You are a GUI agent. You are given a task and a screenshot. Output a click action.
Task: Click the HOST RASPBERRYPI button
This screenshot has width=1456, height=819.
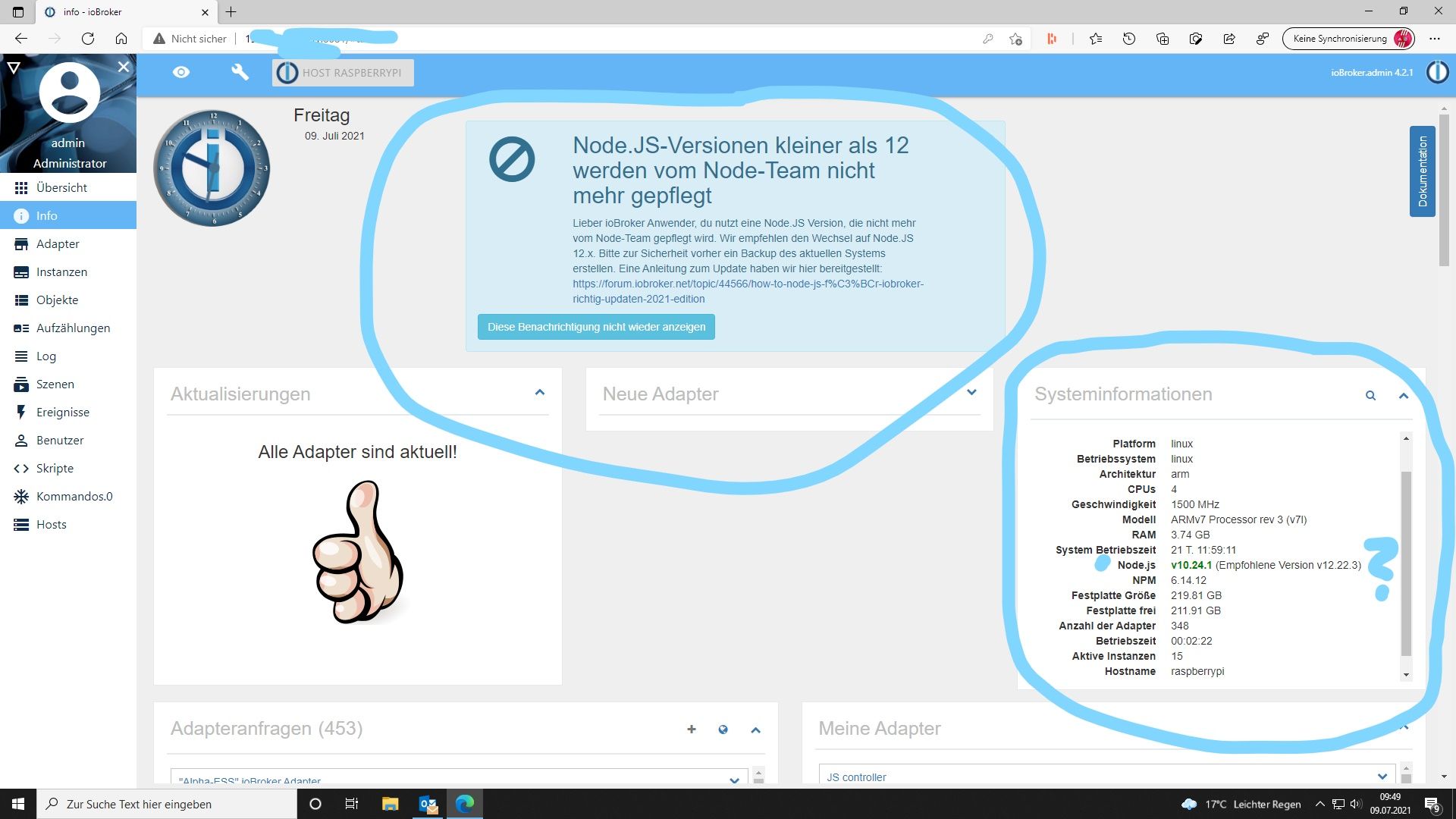[343, 73]
